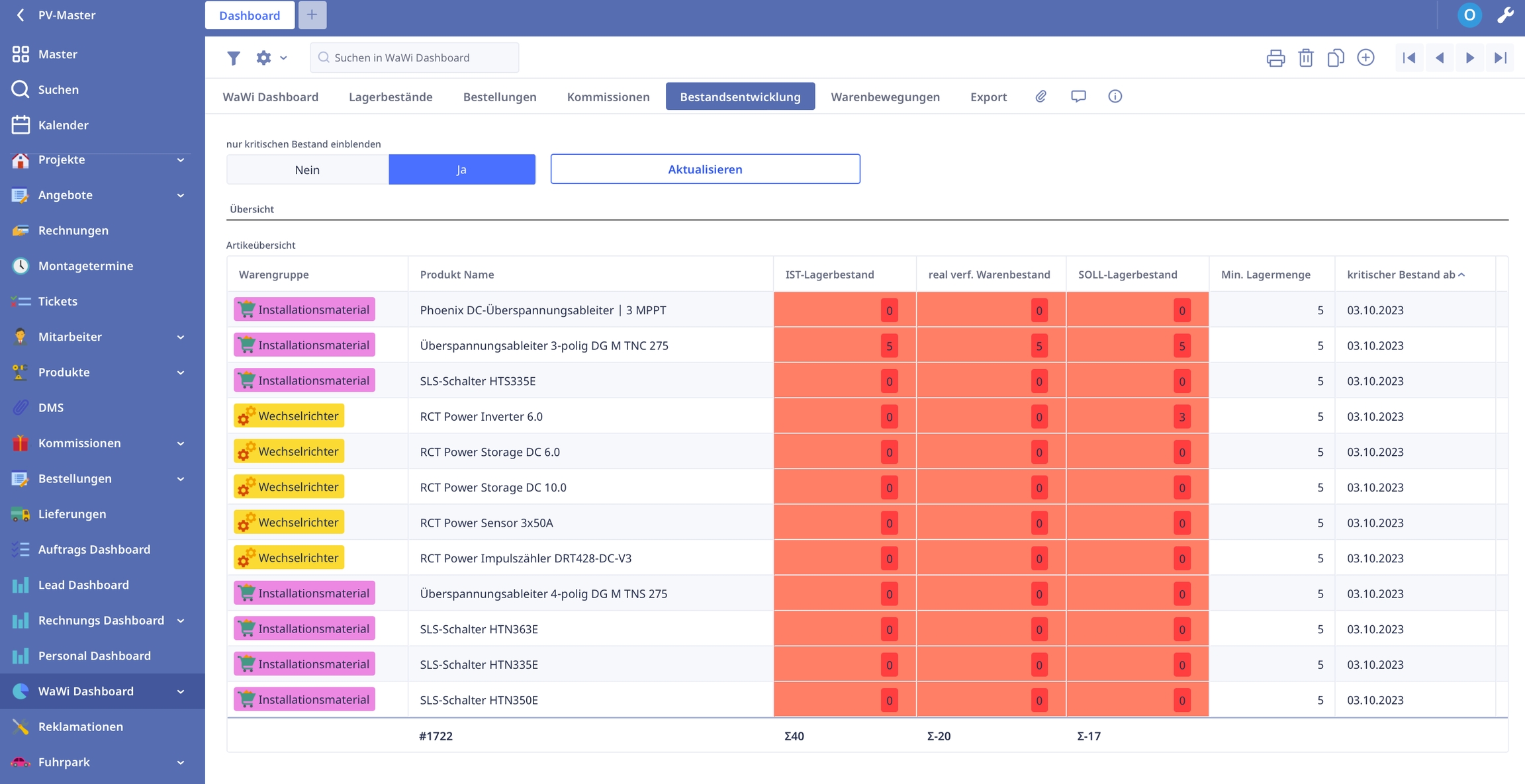
Task: Expand the Kommissionen sidebar chevron
Action: (x=180, y=443)
